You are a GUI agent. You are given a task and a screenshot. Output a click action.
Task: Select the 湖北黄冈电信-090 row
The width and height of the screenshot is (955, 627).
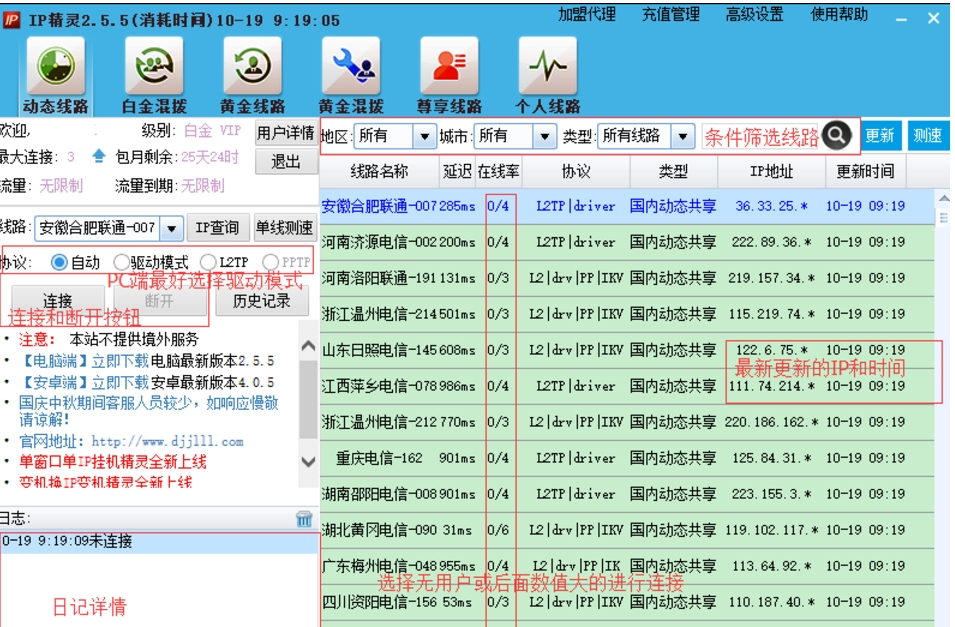pyautogui.click(x=627, y=530)
